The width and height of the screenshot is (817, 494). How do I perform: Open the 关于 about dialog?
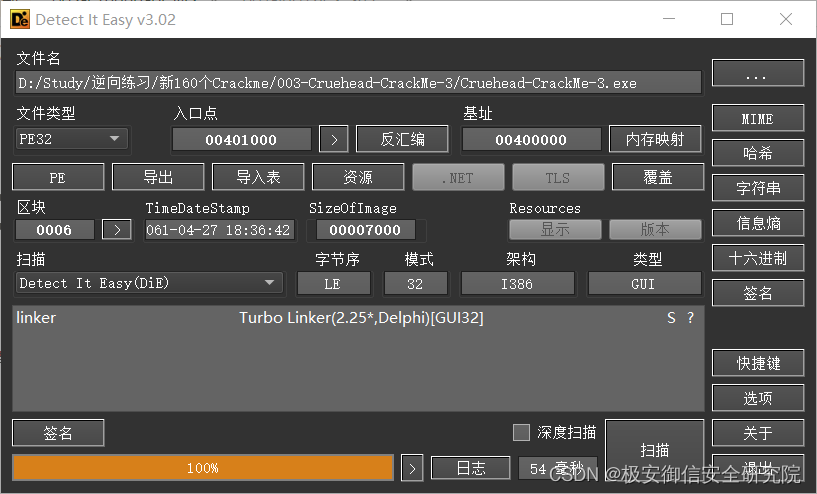pyautogui.click(x=758, y=433)
